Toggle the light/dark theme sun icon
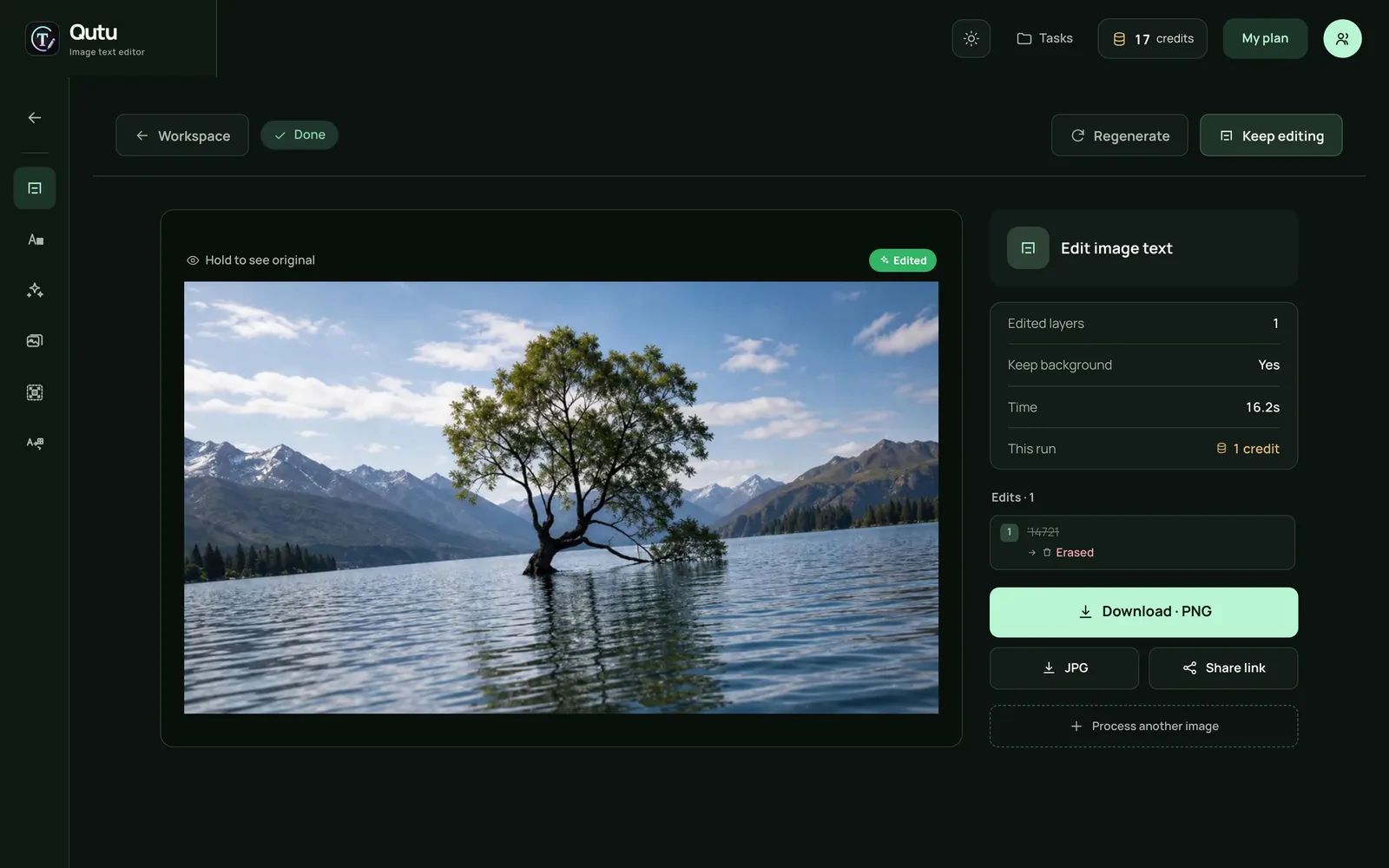Viewport: 1389px width, 868px height. point(971,38)
